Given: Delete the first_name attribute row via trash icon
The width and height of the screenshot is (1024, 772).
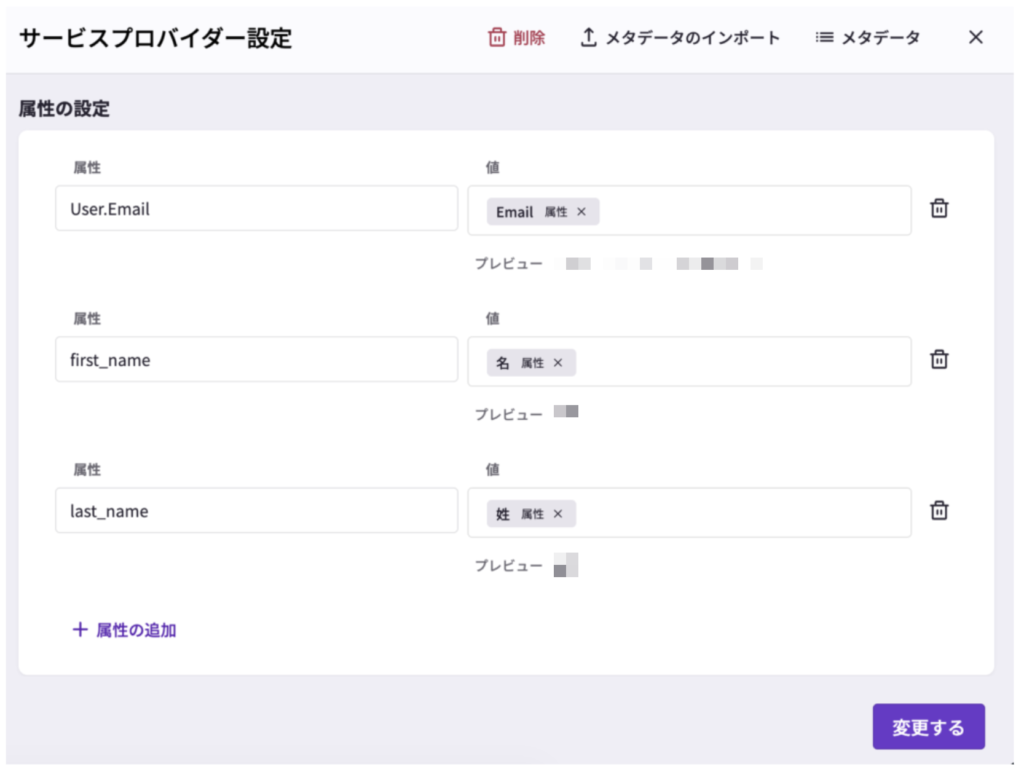Looking at the screenshot, I should tap(939, 360).
